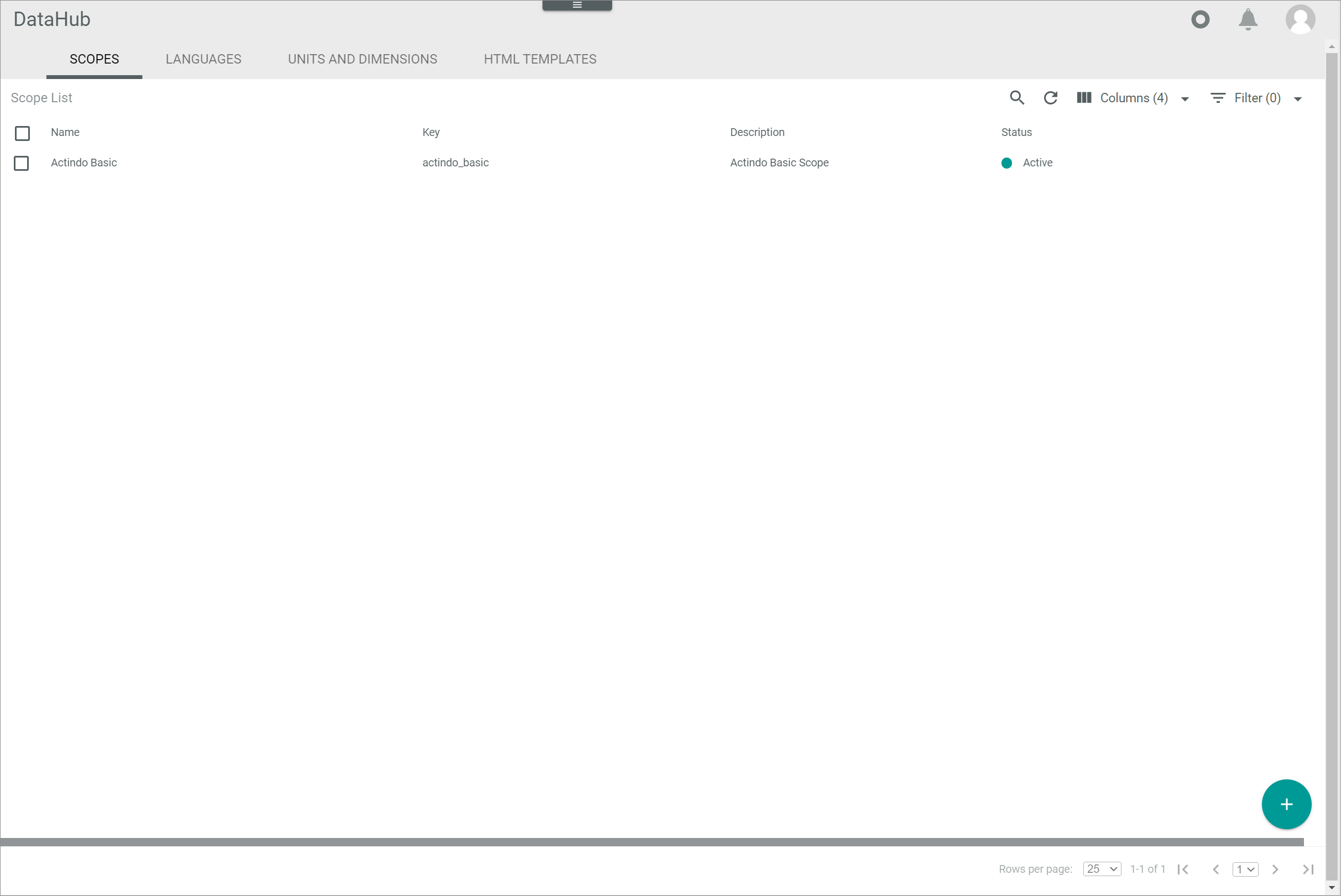This screenshot has height=896, width=1341.
Task: Open the collapsed top menu handle
Action: pos(577,5)
